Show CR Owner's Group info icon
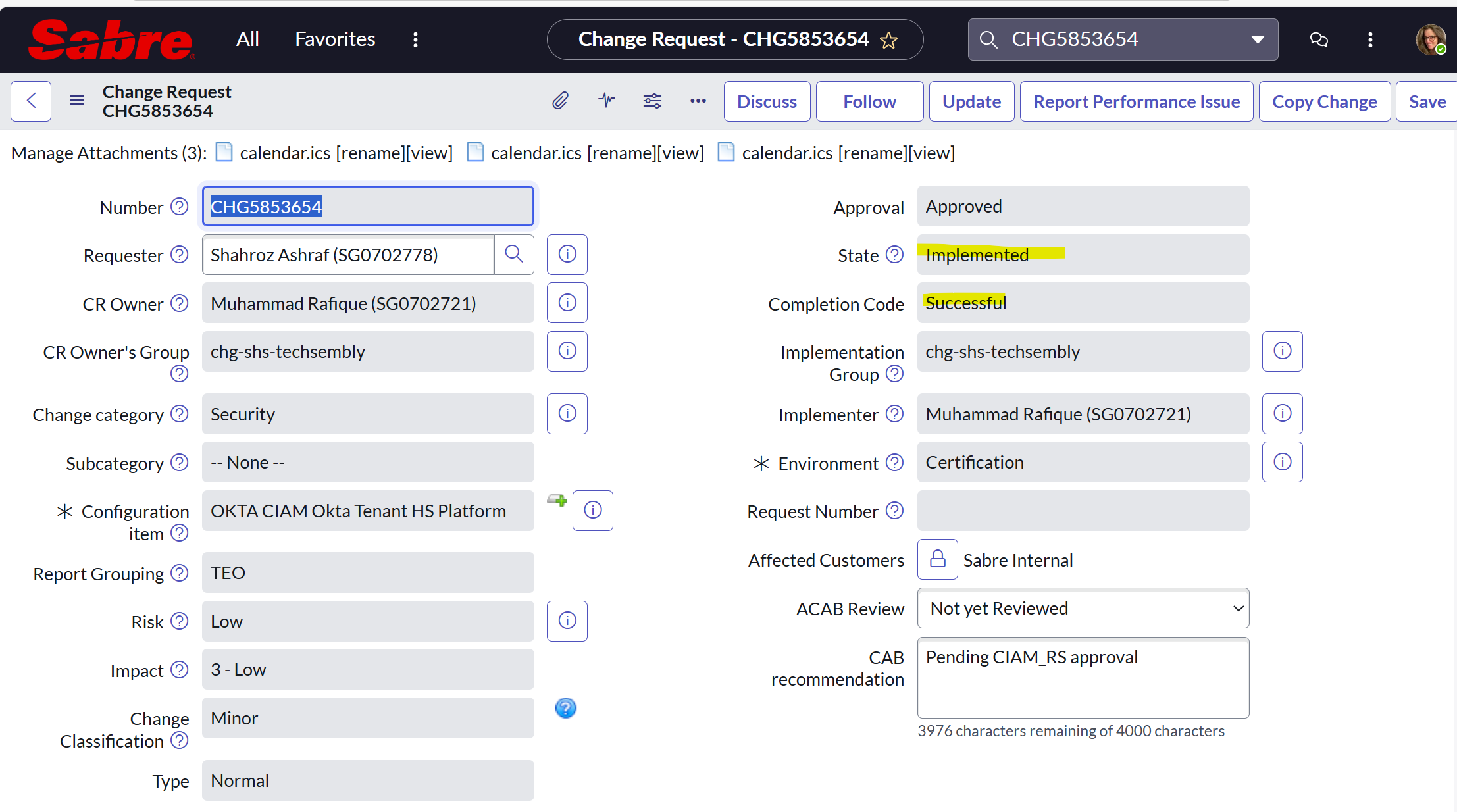Screen dimensions: 1457x812 [567, 351]
